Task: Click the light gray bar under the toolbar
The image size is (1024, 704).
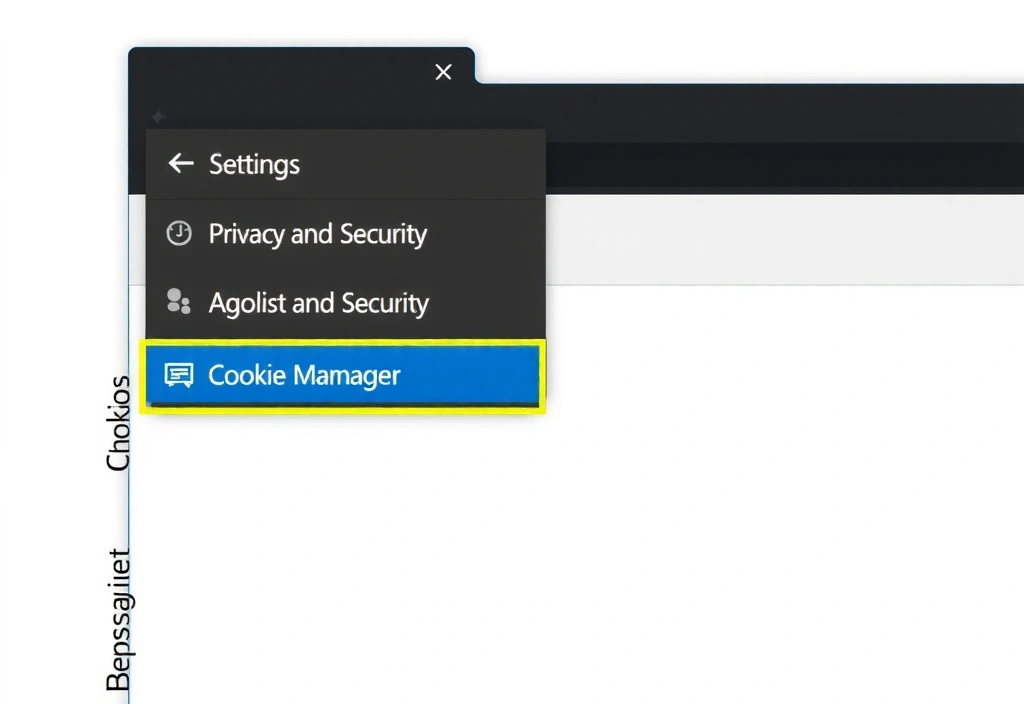Action: tap(780, 240)
